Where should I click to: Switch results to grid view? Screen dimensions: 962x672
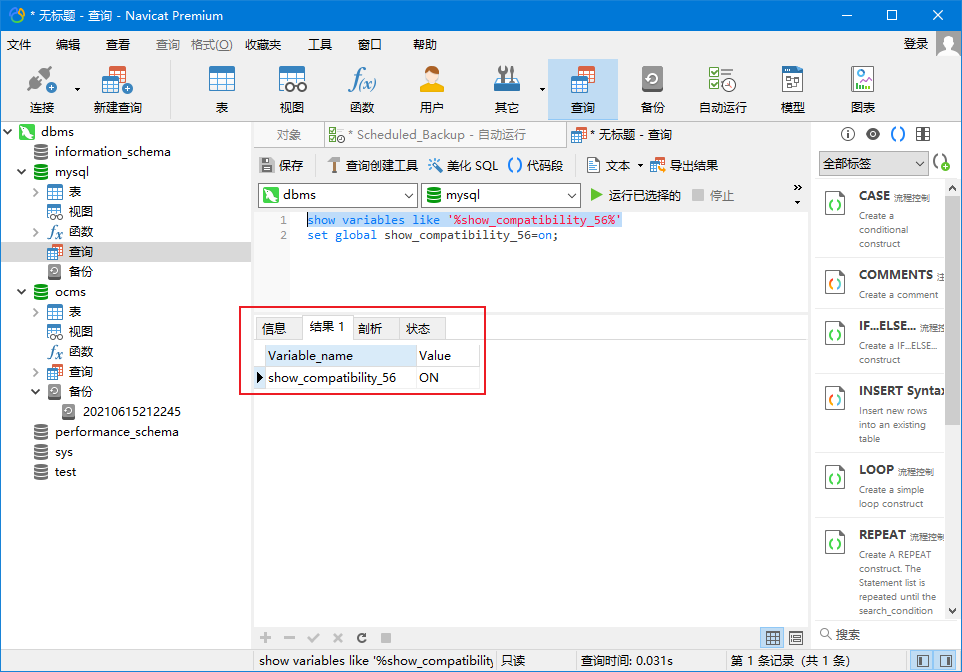tap(773, 638)
